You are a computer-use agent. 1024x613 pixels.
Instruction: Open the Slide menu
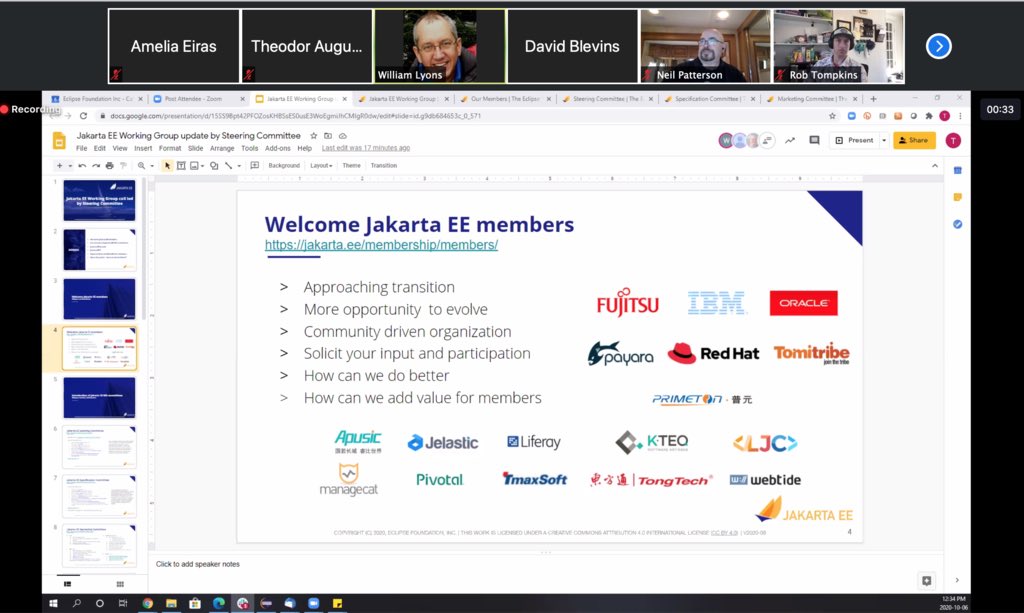(x=195, y=148)
